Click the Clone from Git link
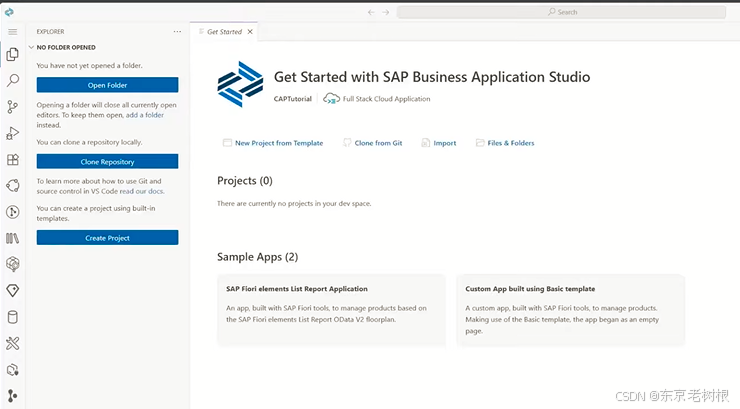The image size is (740, 409). click(378, 143)
